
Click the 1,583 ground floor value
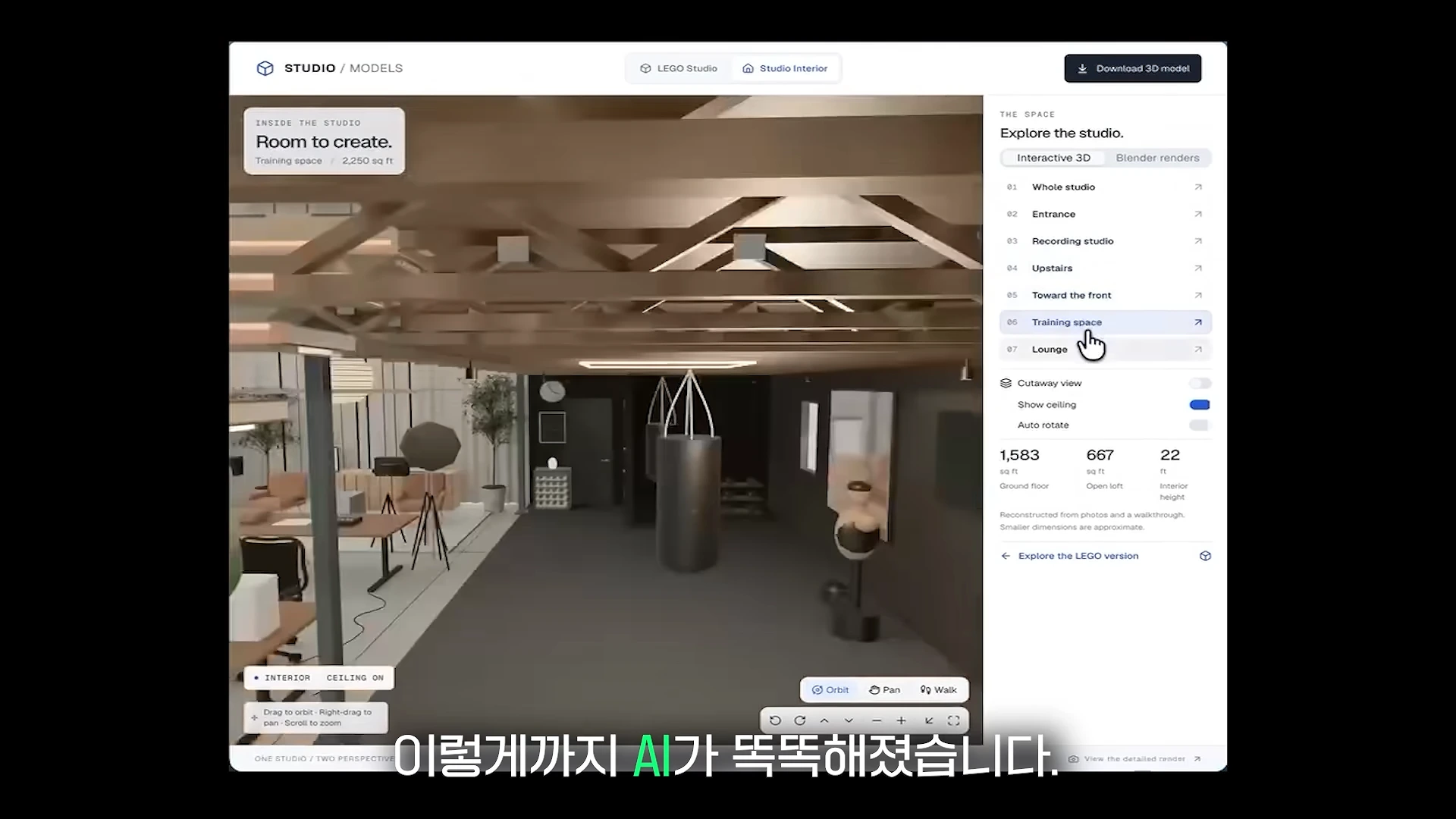[x=1019, y=455]
